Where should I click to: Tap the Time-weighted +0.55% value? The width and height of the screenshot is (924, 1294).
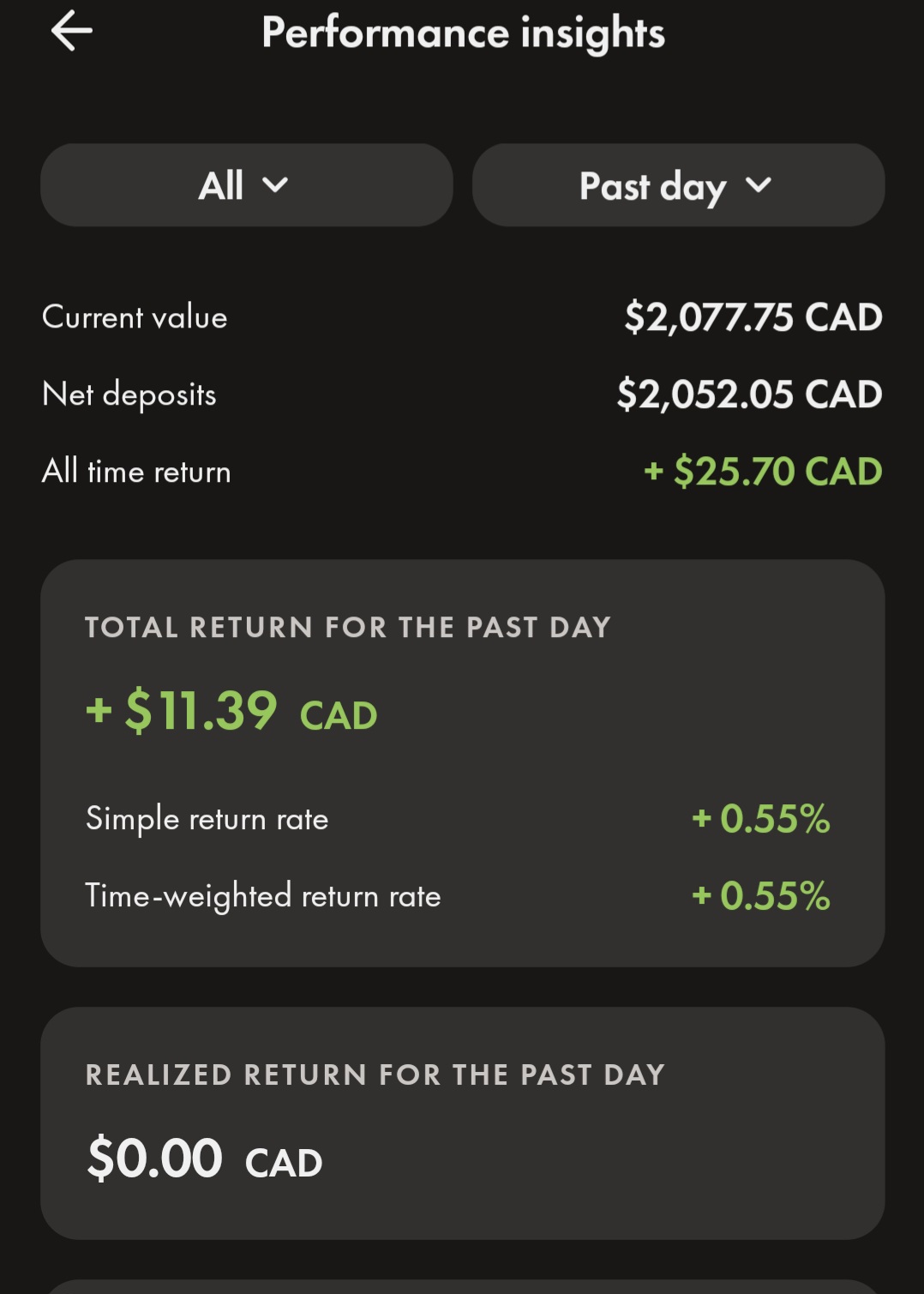(x=761, y=896)
